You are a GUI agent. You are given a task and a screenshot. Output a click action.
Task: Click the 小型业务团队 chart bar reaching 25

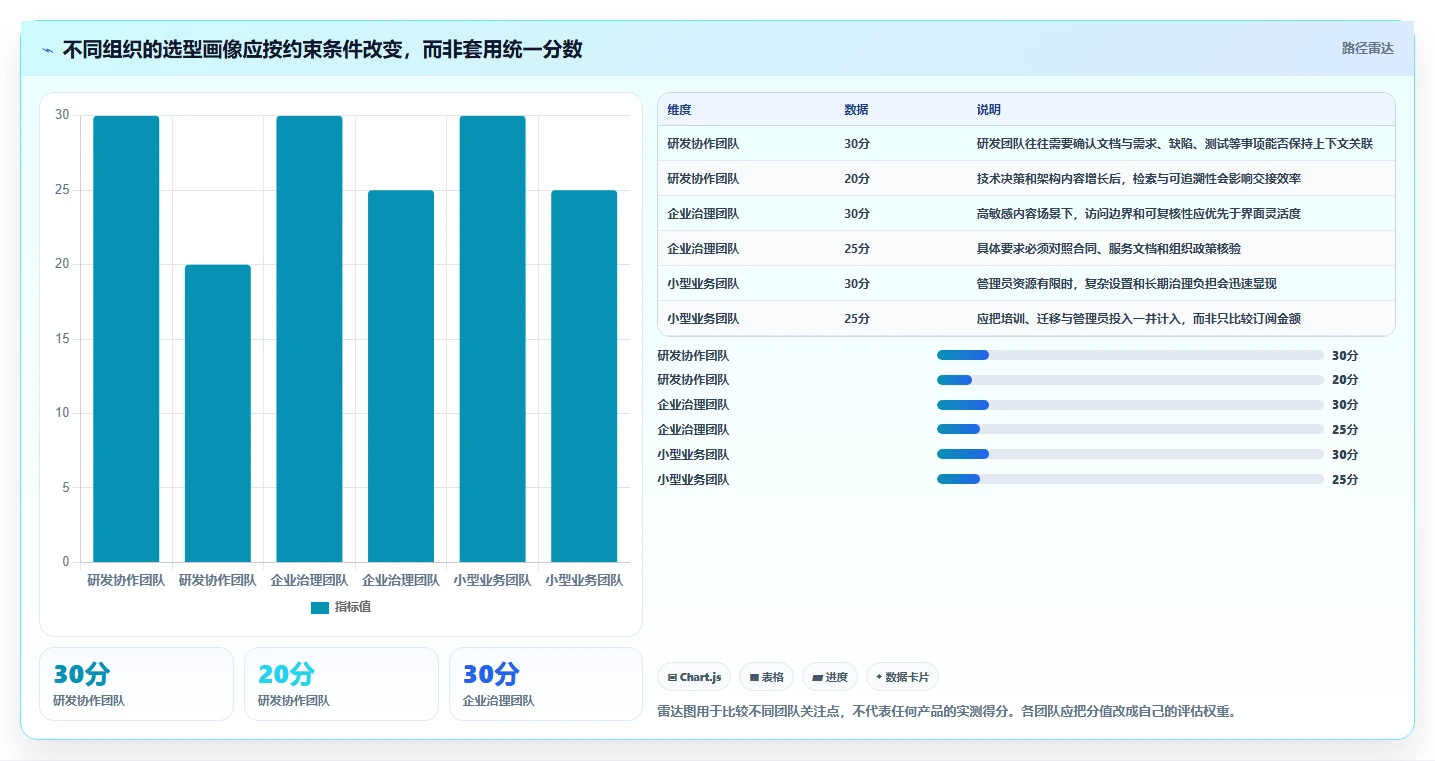point(584,376)
